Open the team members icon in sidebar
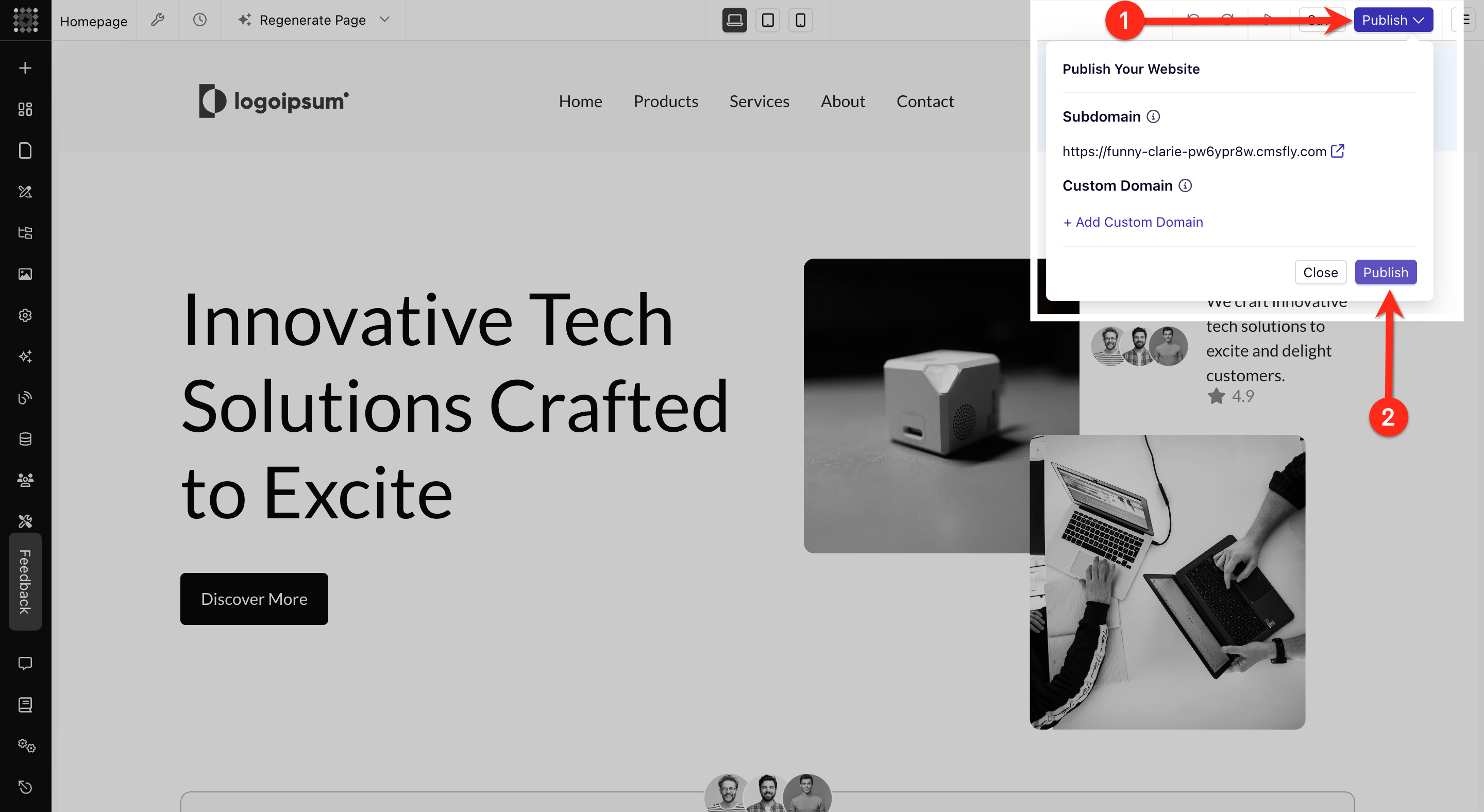 25,479
